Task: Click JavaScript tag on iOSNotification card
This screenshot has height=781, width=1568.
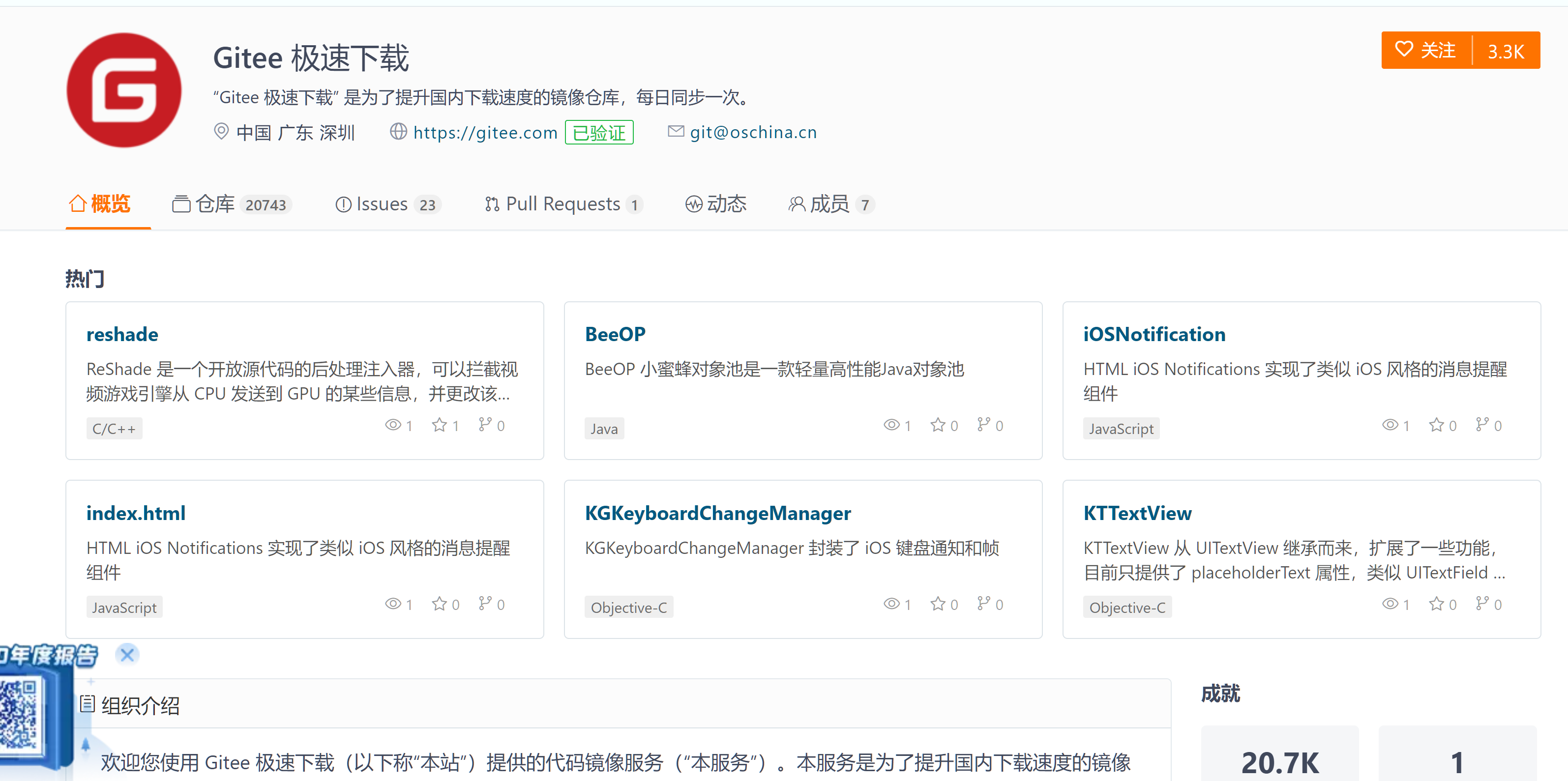Action: pyautogui.click(x=1121, y=428)
